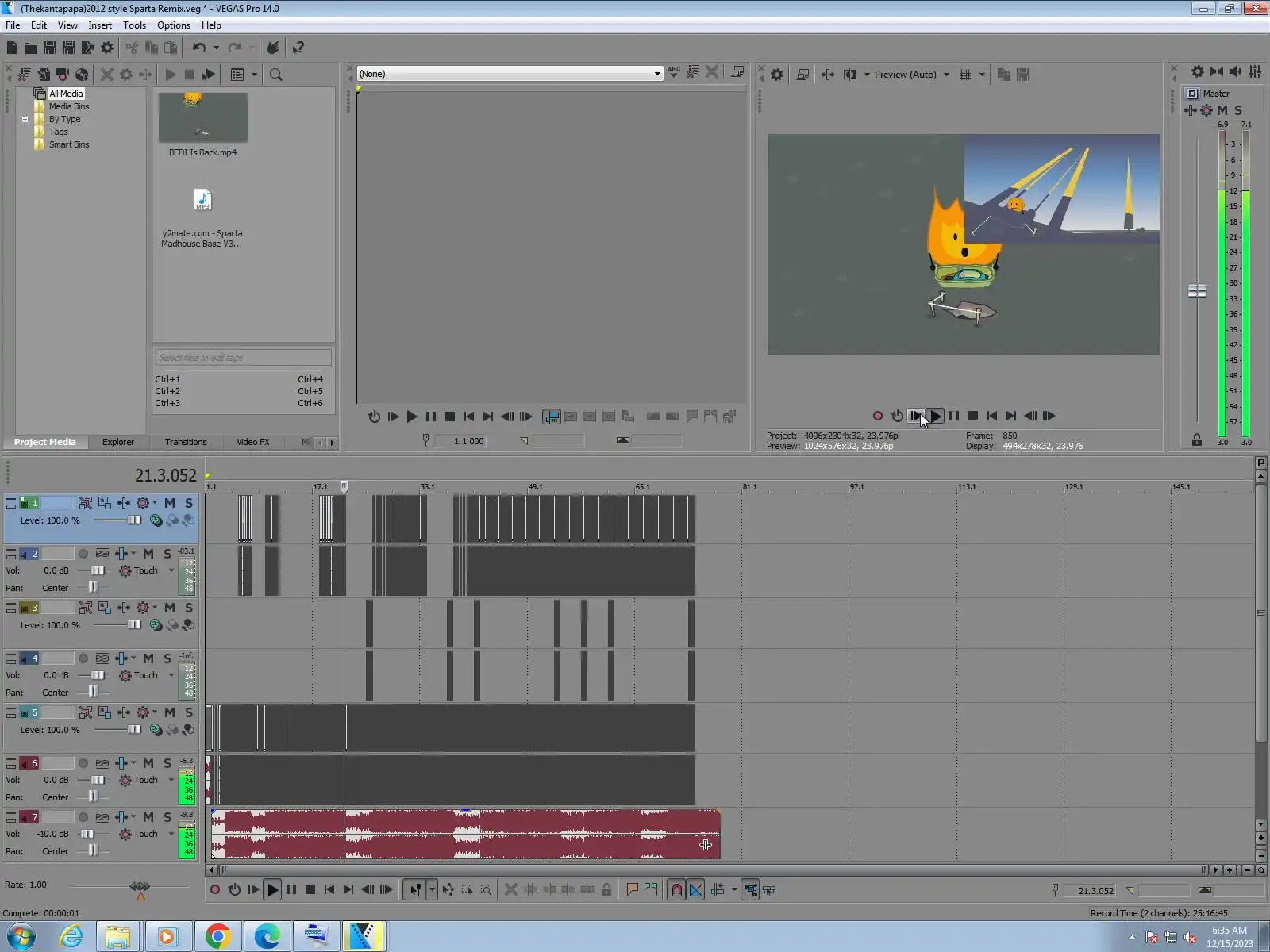Switch to the Video FX tab
The image size is (1270, 952).
pyautogui.click(x=253, y=442)
